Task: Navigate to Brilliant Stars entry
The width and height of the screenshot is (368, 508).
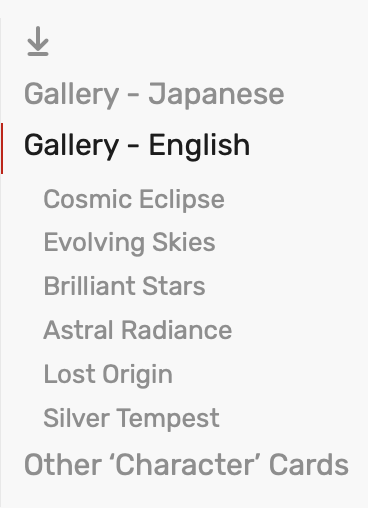Action: click(124, 286)
